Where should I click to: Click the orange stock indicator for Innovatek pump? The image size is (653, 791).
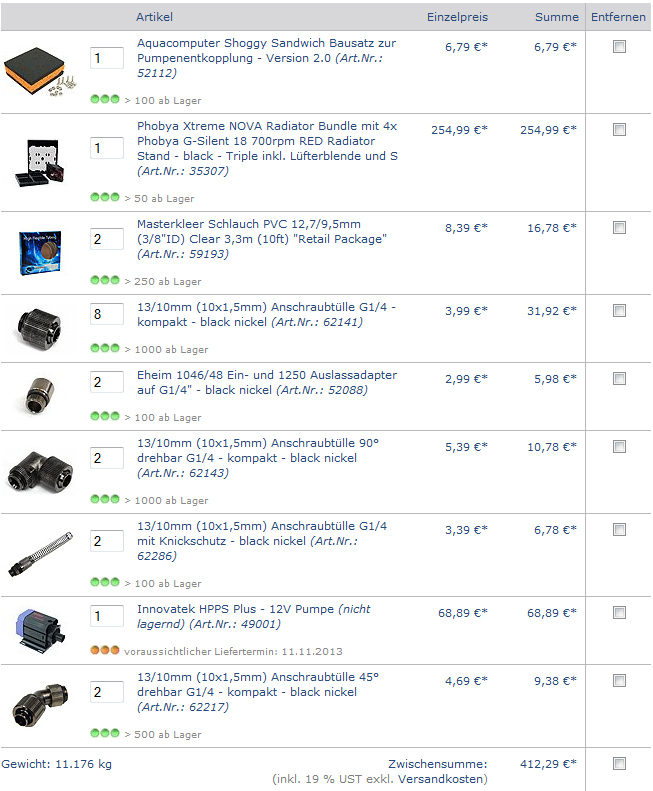[104, 650]
